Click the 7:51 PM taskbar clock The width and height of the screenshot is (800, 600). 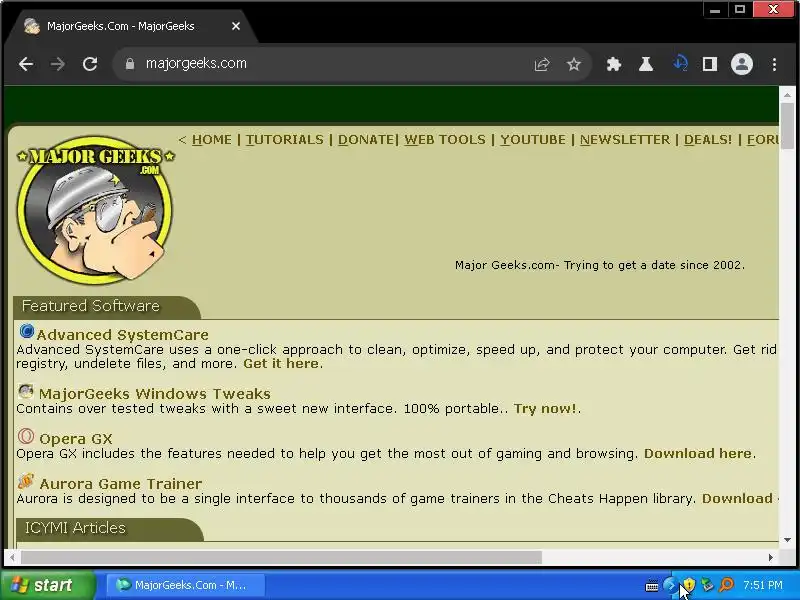point(763,585)
